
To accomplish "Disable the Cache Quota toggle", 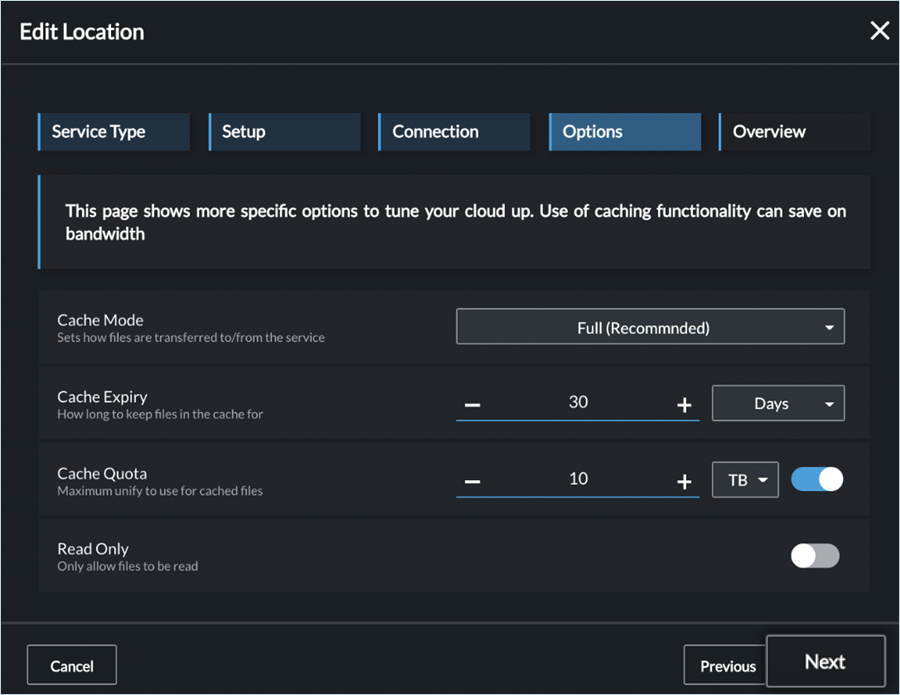I will click(x=817, y=479).
